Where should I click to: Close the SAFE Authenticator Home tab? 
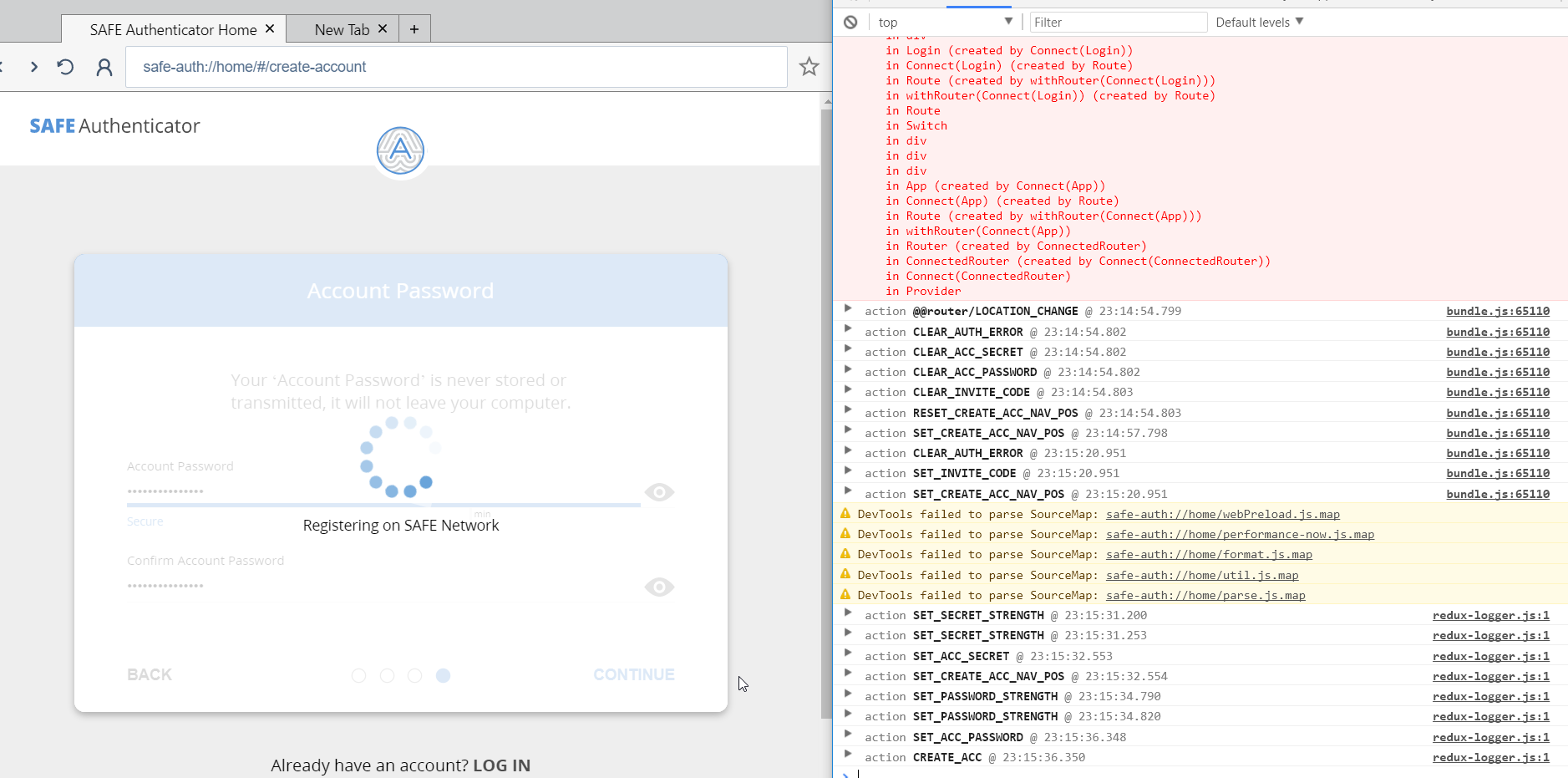tap(270, 28)
